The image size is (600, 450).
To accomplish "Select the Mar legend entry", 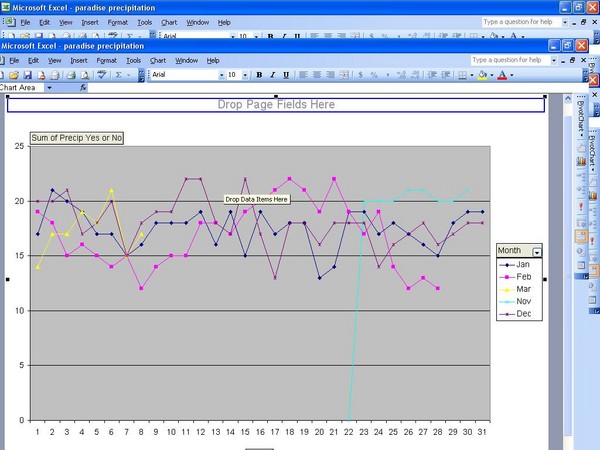I will click(515, 289).
